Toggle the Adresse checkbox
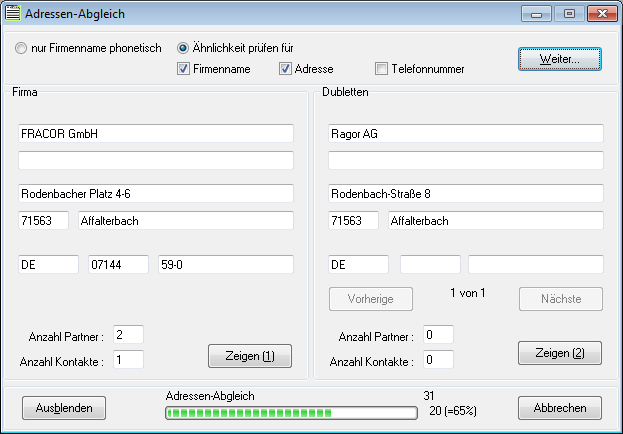The width and height of the screenshot is (623, 434). pos(286,69)
